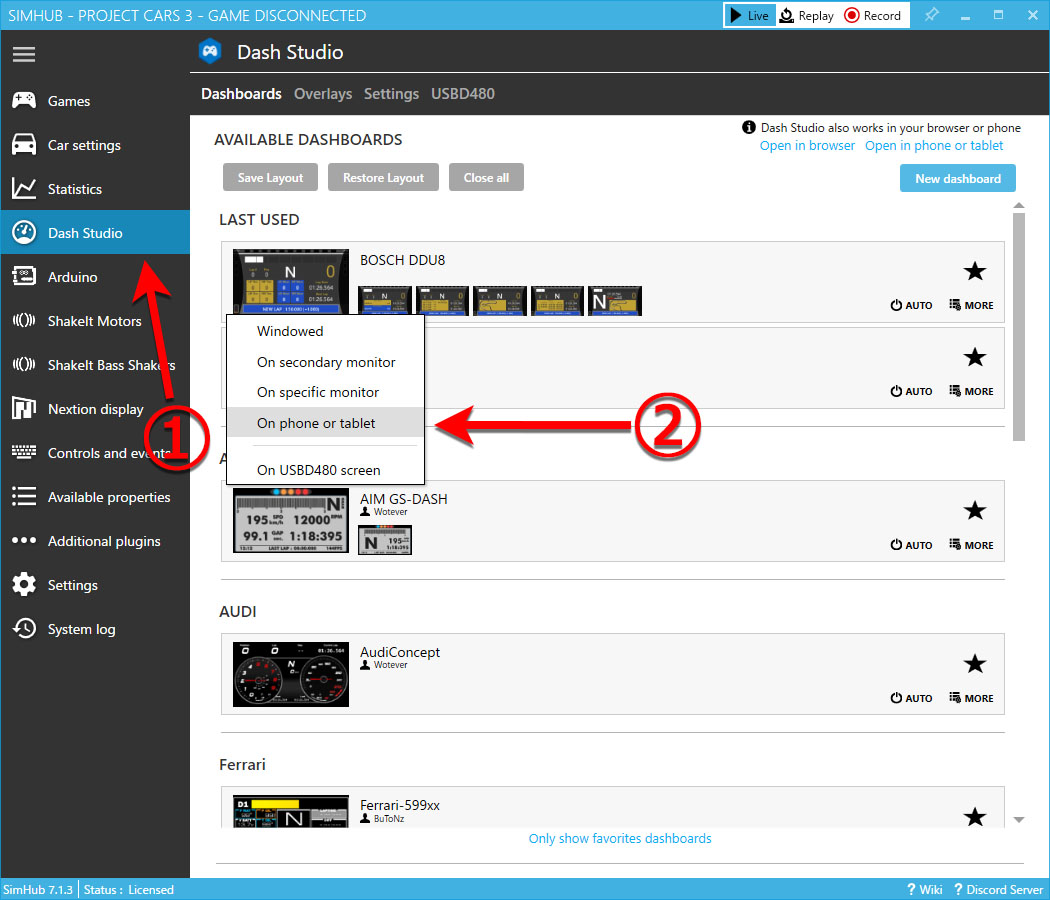This screenshot has height=900, width=1050.
Task: Click the Additional plugins dots icon
Action: click(24, 540)
